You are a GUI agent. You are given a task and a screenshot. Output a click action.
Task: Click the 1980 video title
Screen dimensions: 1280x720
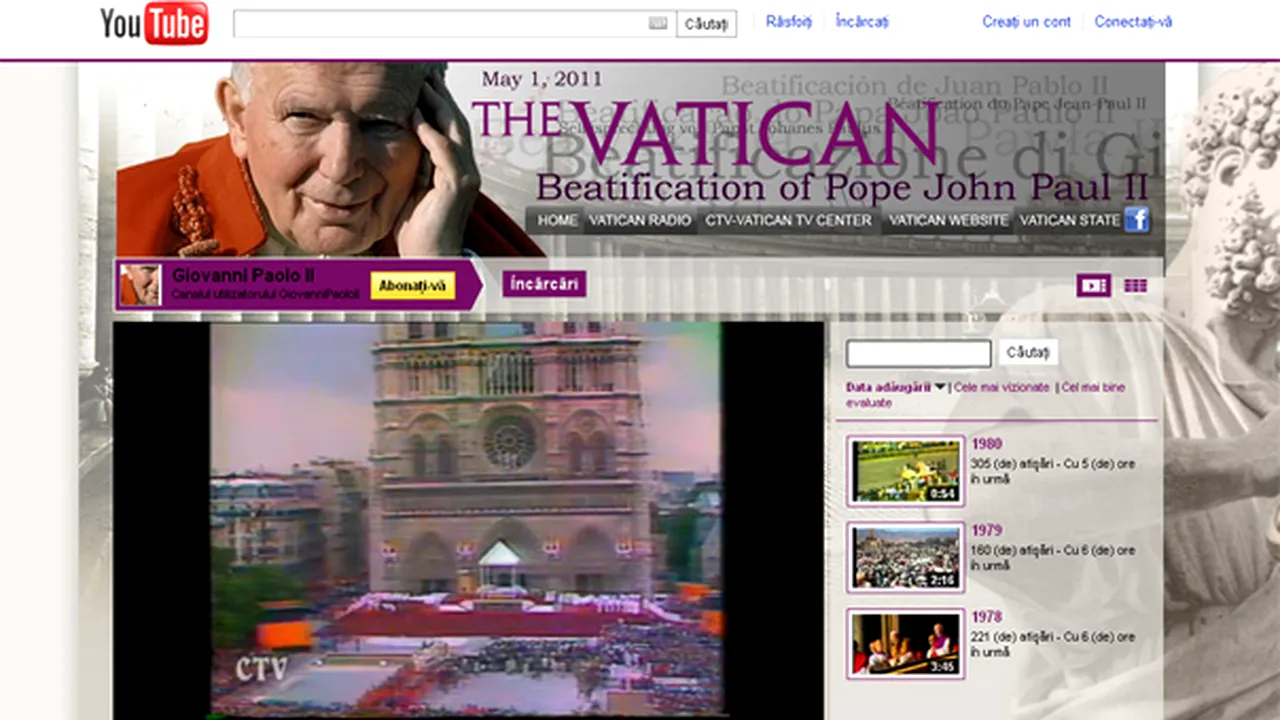(986, 444)
